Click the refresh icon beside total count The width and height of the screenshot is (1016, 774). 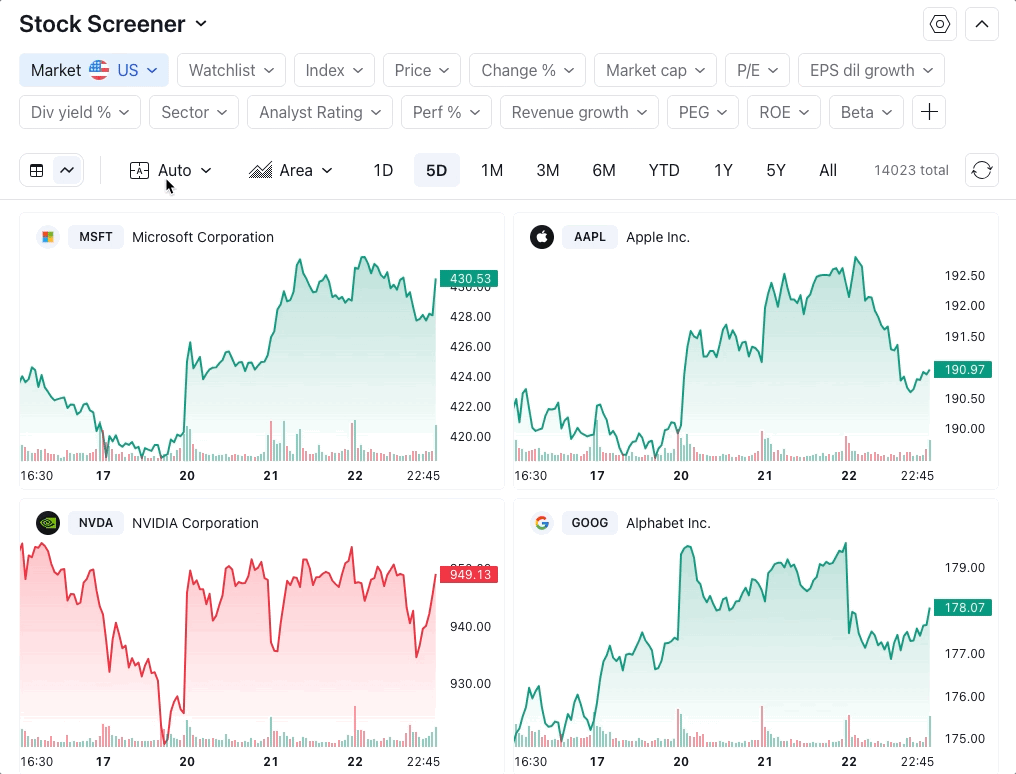coord(982,170)
